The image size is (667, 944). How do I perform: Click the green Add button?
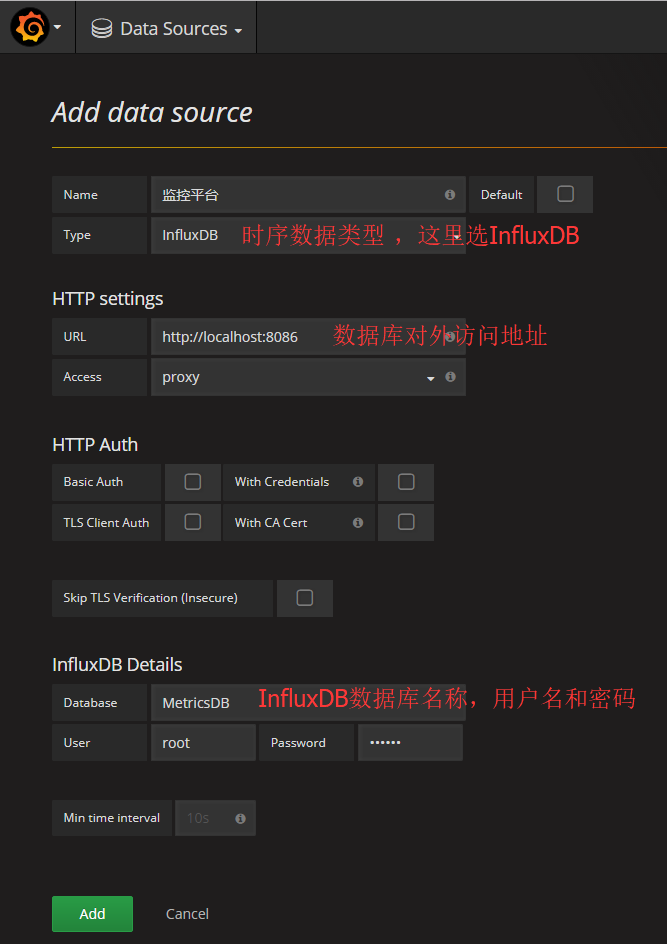click(92, 914)
